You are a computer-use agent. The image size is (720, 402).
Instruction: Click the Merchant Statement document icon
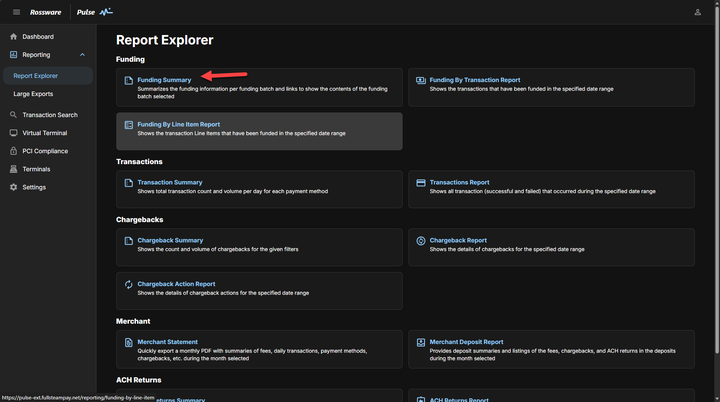(x=128, y=342)
